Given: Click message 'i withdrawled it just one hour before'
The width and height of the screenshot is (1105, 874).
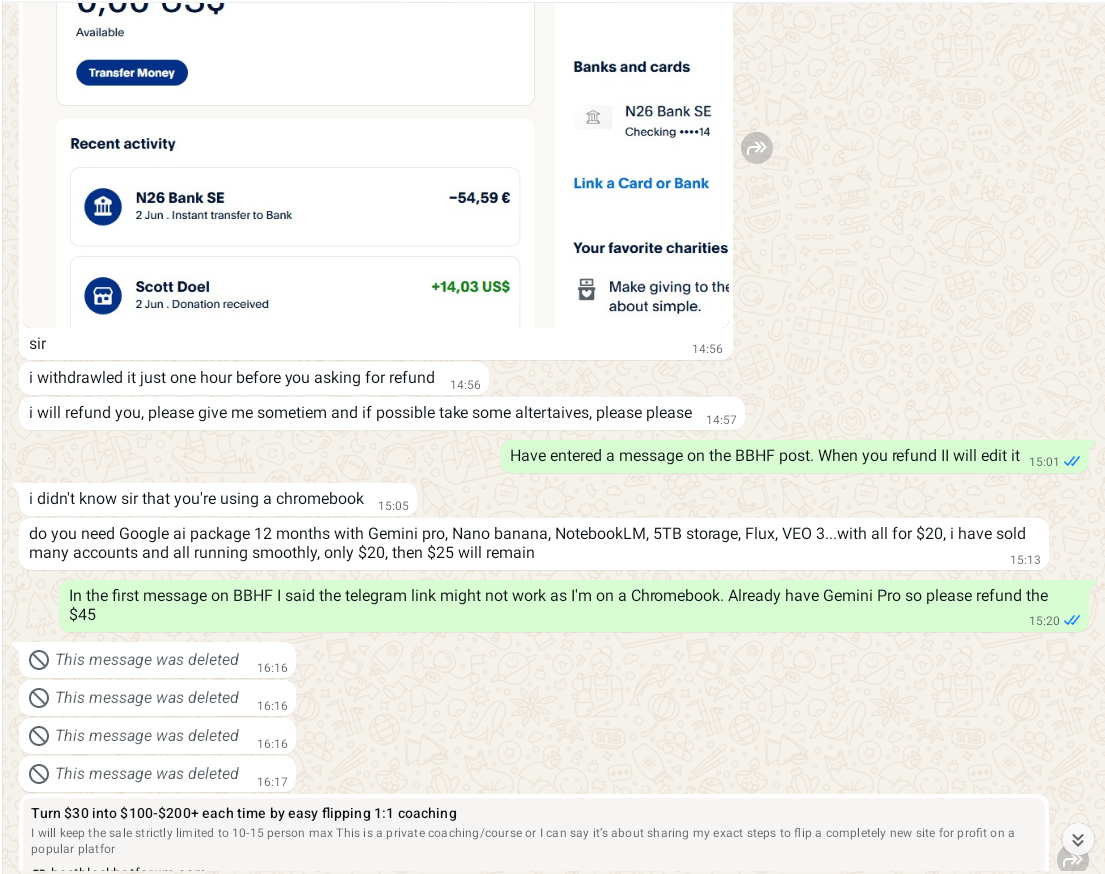Looking at the screenshot, I should click(x=254, y=378).
